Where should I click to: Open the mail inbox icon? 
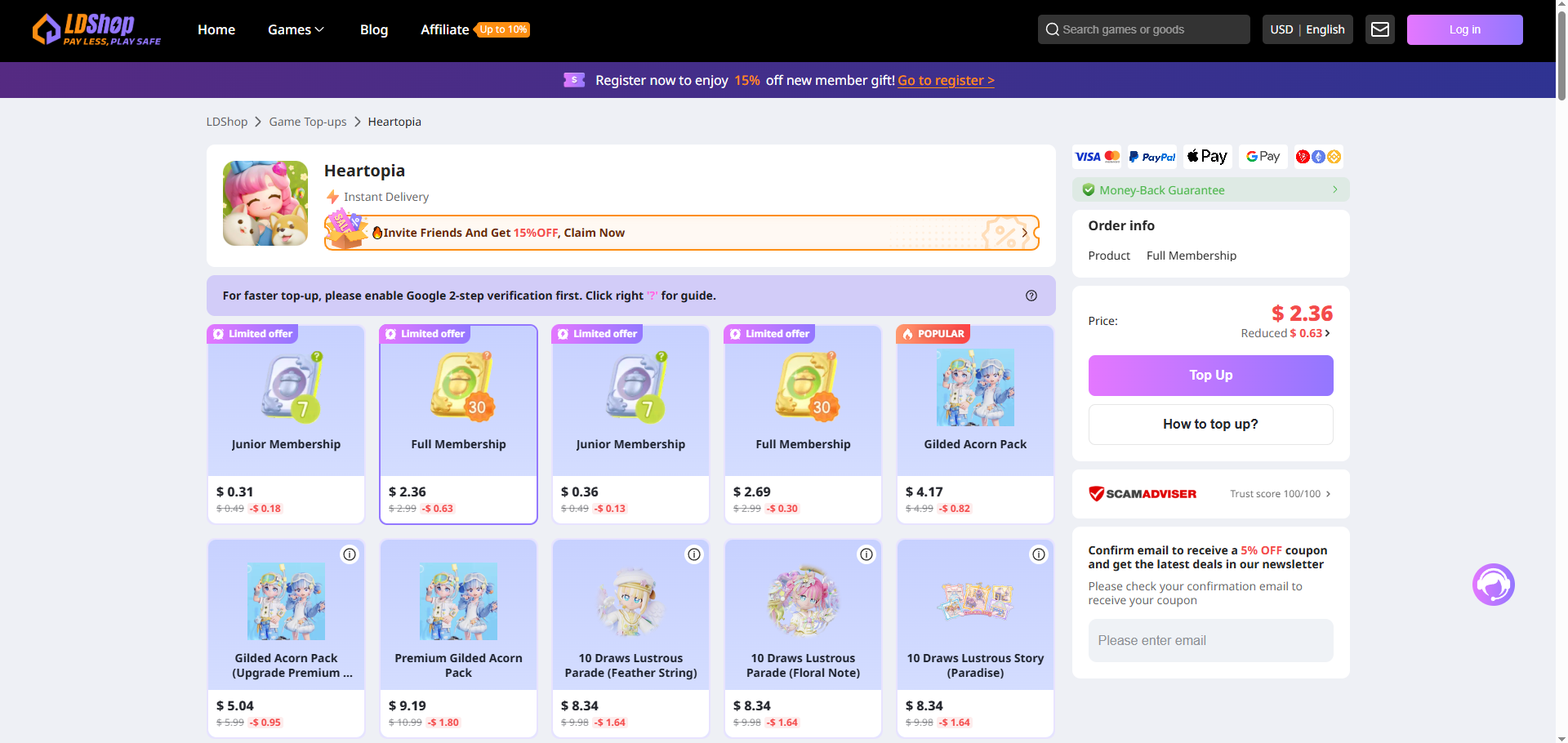1380,29
